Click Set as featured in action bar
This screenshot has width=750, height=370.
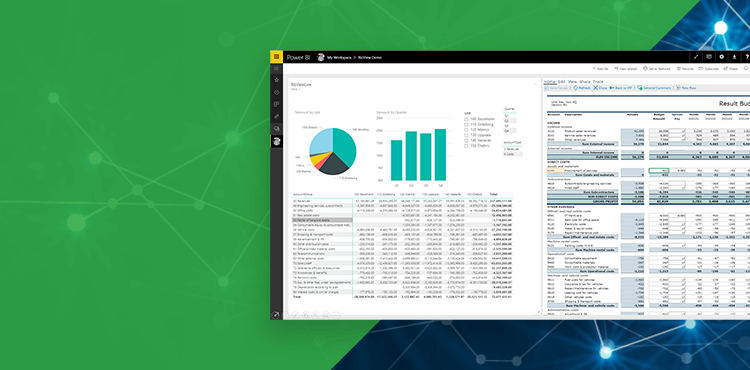pos(657,69)
